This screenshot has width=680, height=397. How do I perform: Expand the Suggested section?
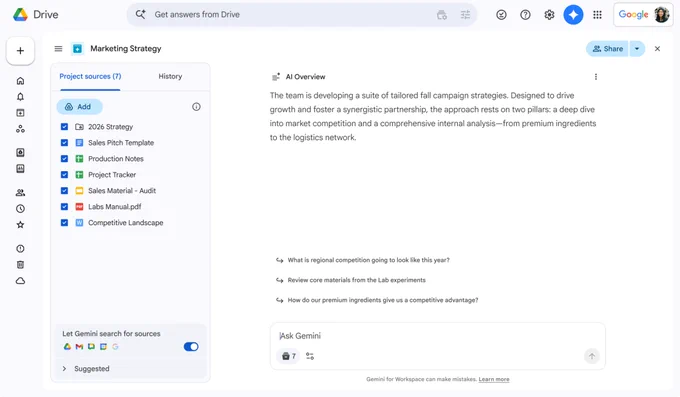point(64,369)
